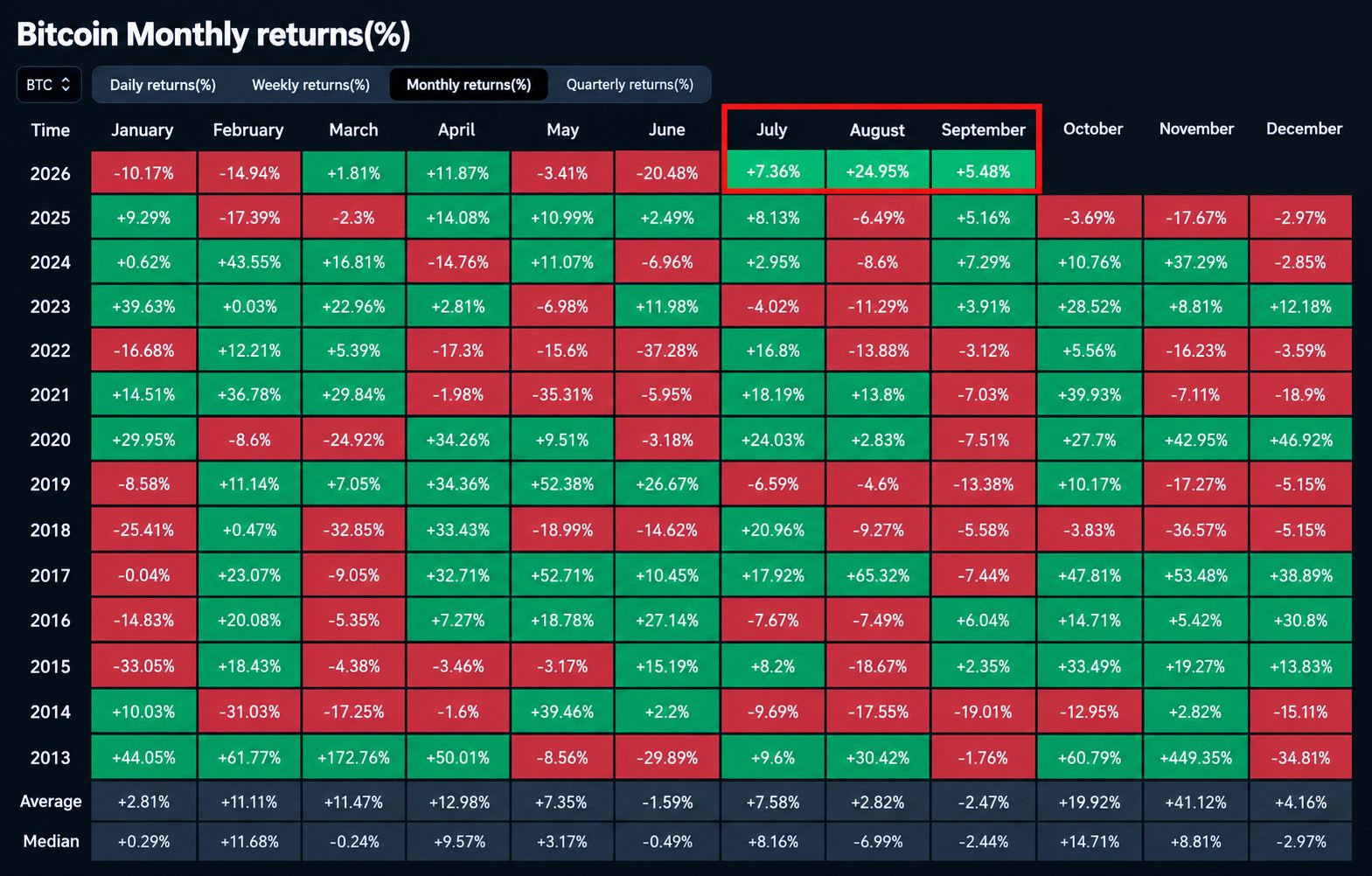The image size is (1372, 876).
Task: Select the December column header
Action: pyautogui.click(x=1304, y=129)
